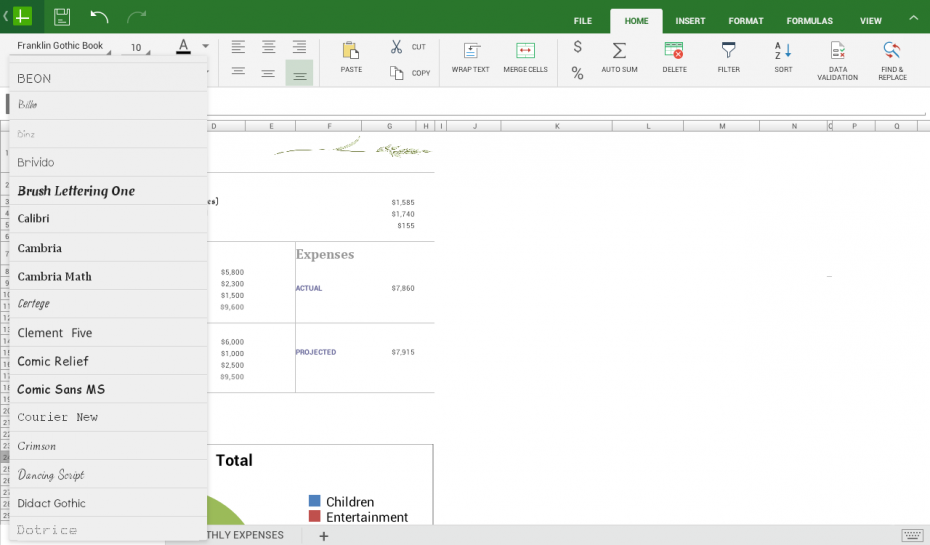Select the Dotrice font
Viewport: 930px width, 545px height.
pos(109,530)
